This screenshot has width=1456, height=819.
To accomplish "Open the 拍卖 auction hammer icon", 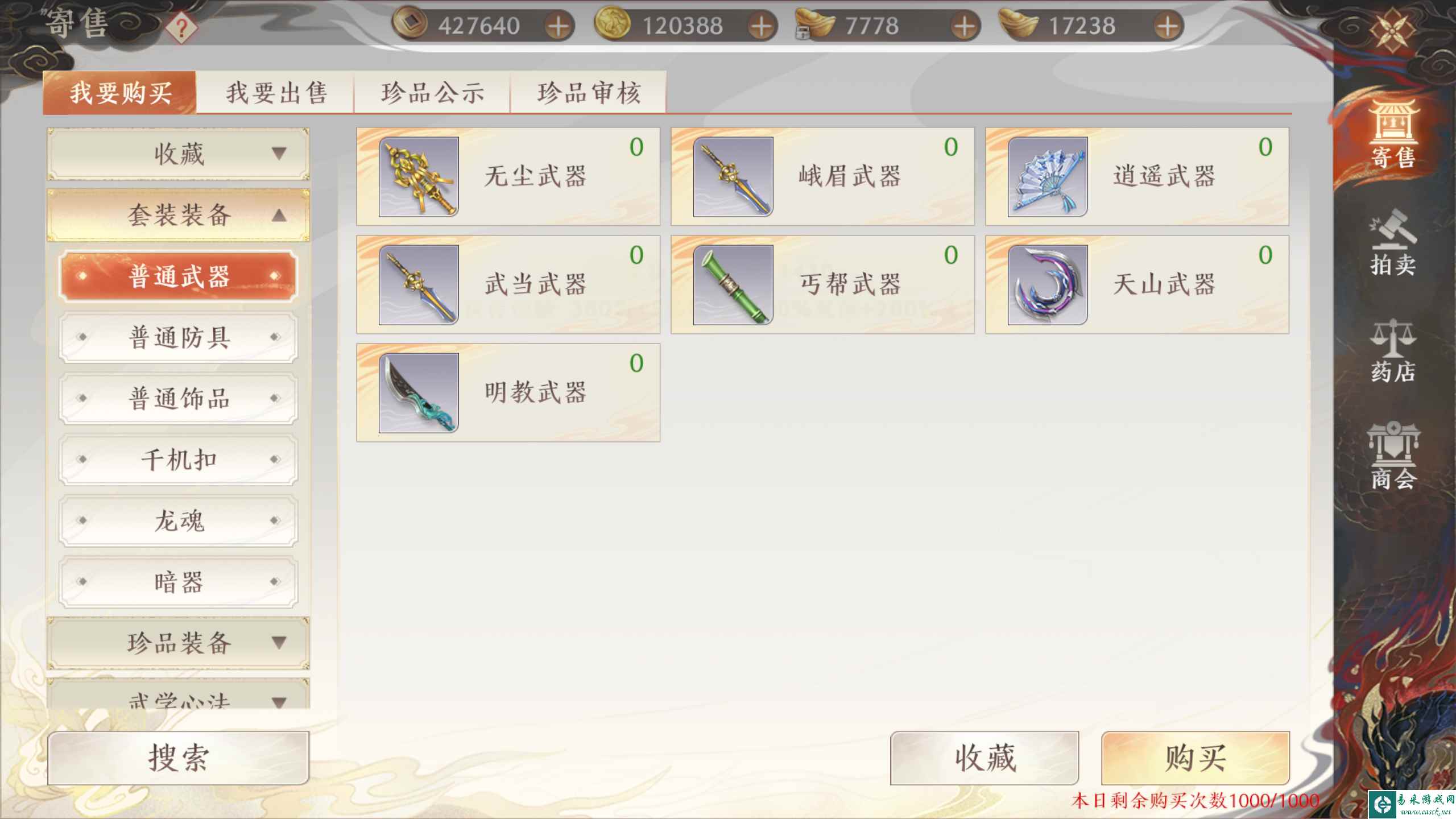I will (x=1392, y=242).
